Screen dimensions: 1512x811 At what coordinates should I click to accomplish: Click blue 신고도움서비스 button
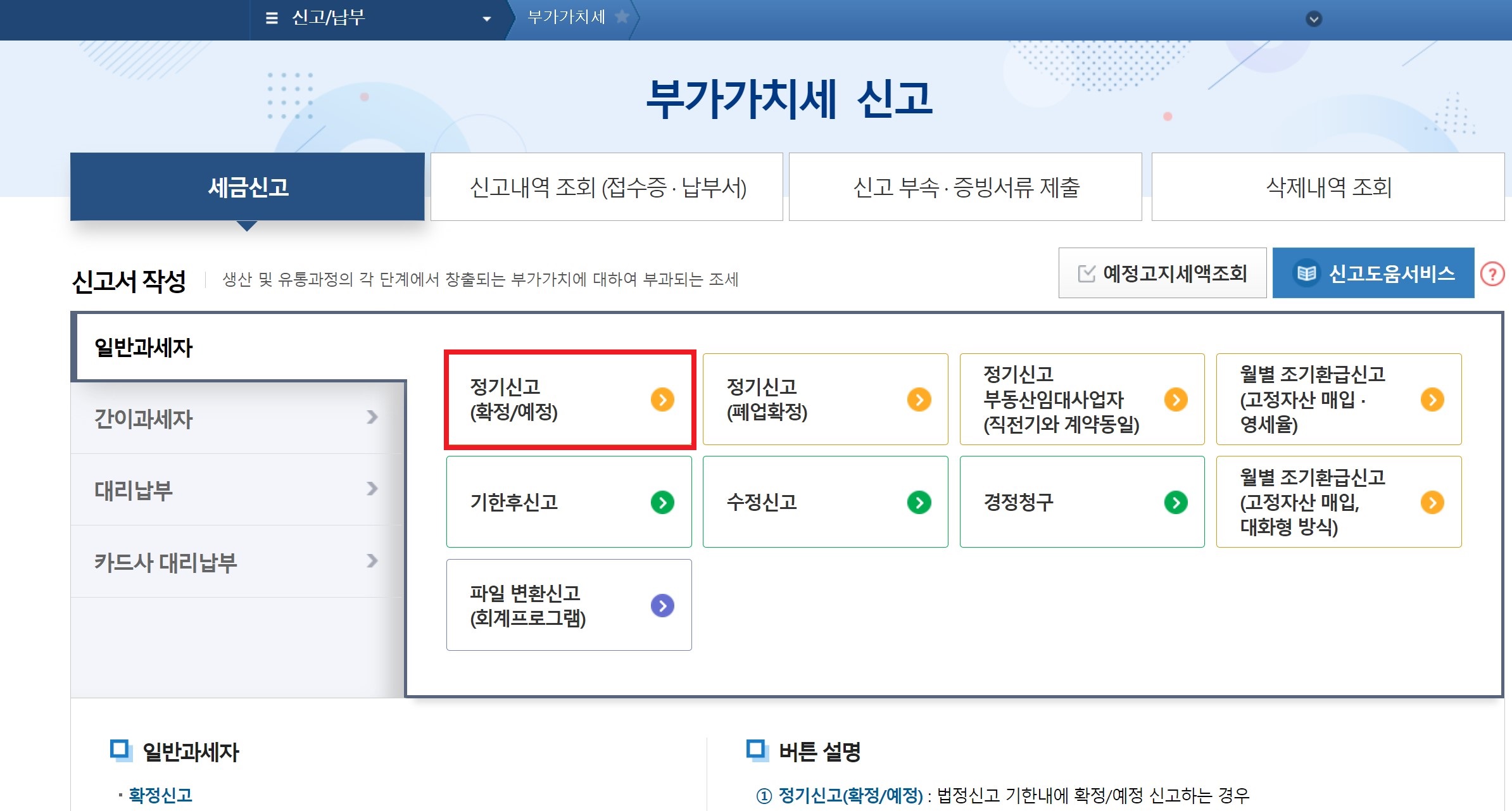click(1373, 273)
